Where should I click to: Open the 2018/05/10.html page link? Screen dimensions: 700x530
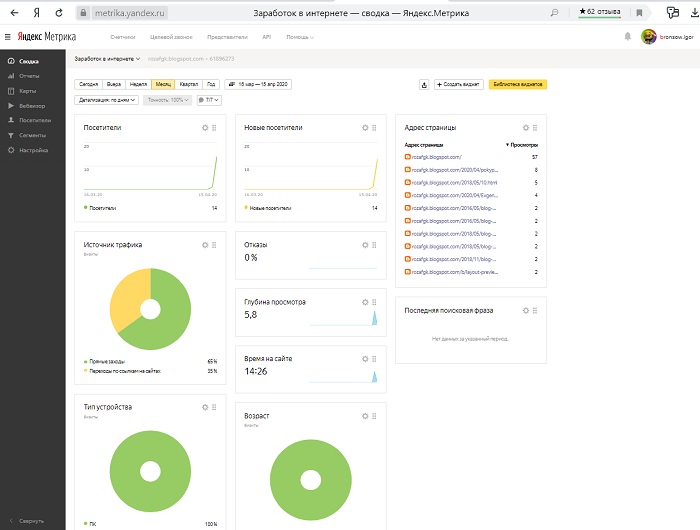click(x=454, y=183)
